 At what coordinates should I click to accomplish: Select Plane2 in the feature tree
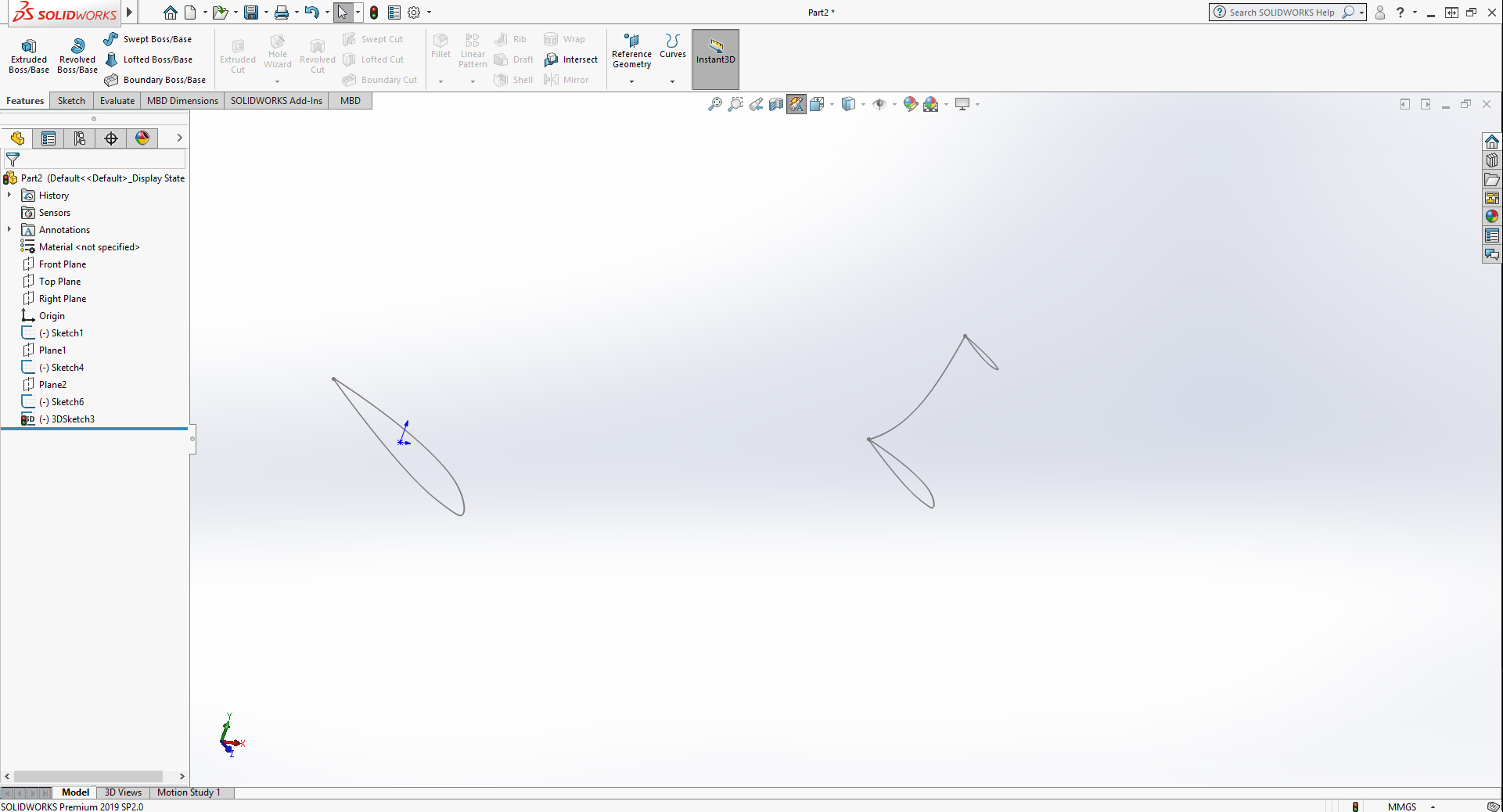[45, 385]
